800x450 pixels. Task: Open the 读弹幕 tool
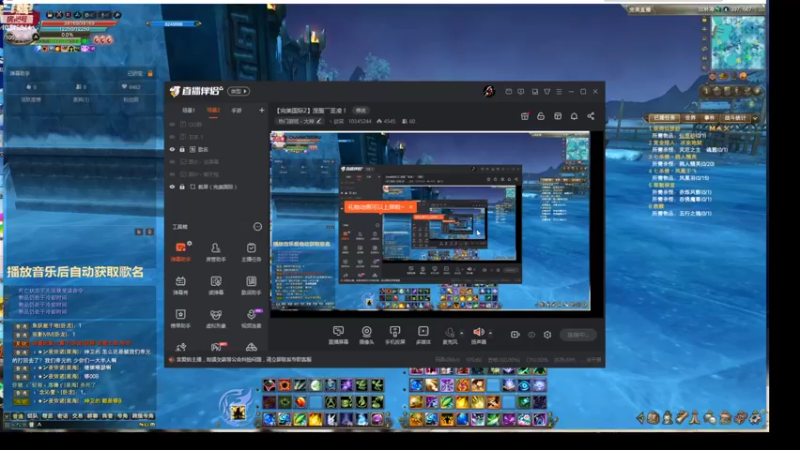click(216, 285)
